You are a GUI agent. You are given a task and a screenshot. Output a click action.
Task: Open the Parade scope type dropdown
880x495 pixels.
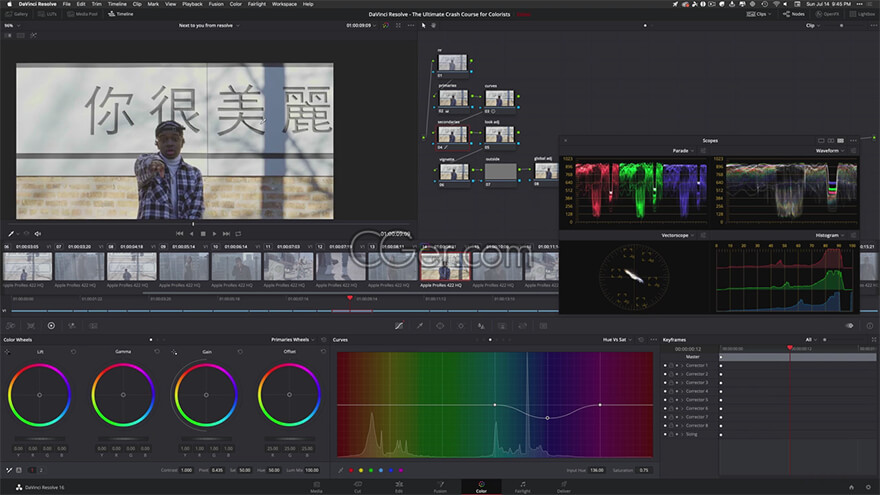coord(683,150)
